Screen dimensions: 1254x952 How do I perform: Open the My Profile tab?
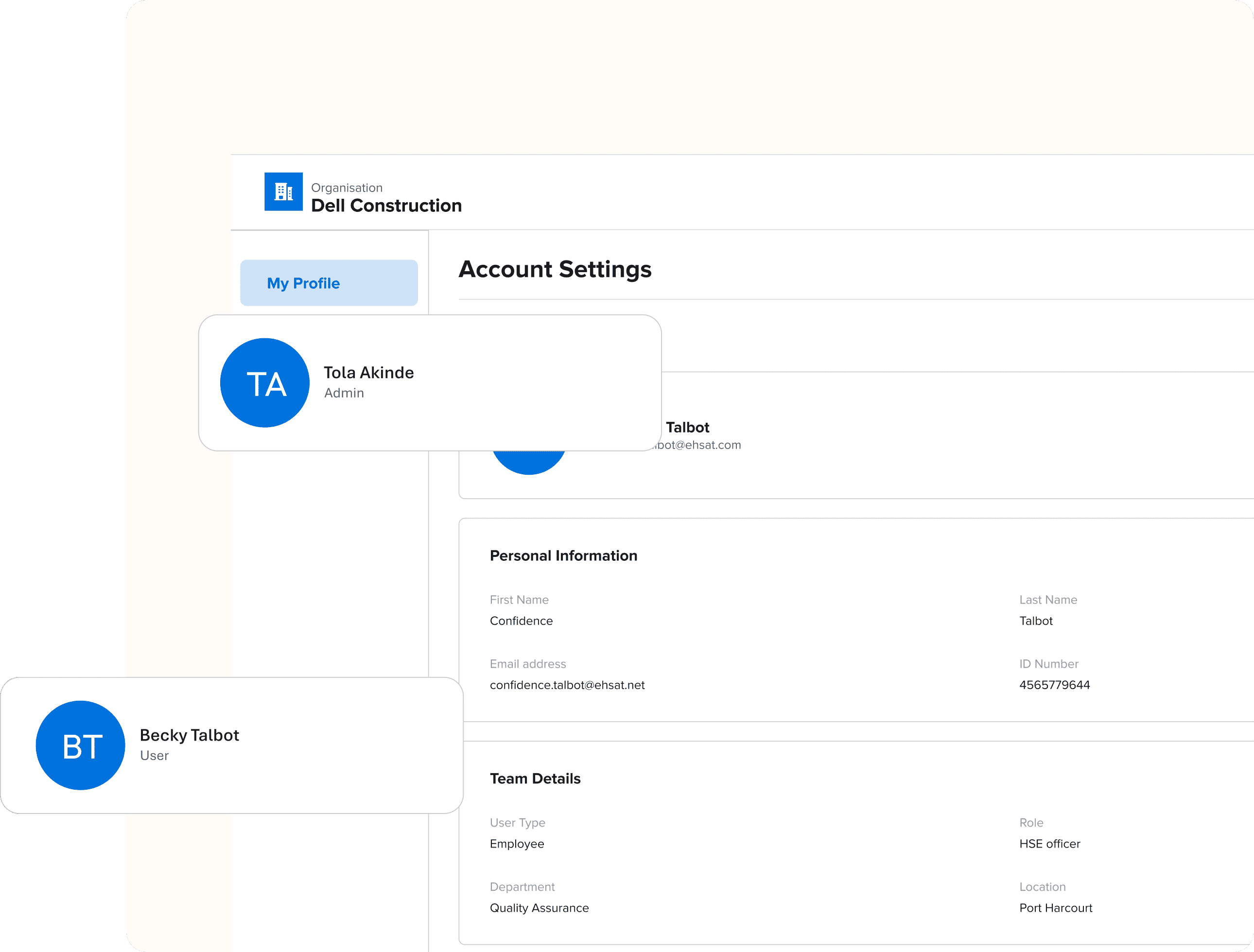[x=329, y=283]
